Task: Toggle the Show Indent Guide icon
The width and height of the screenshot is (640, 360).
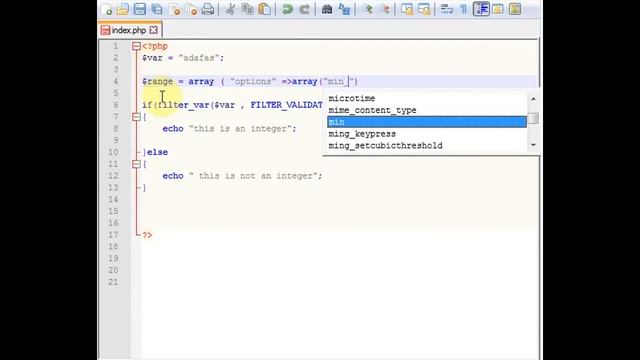Action: 481,9
